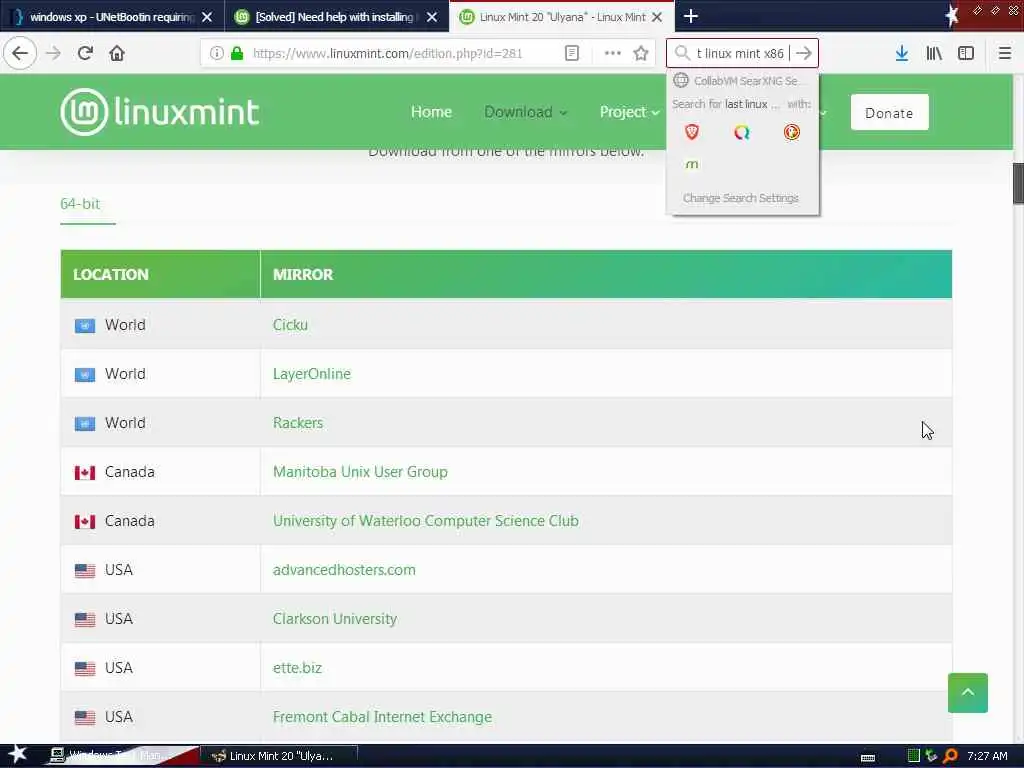Click the search magnifier icon in search box
Screen dimensions: 1024x768
[x=682, y=53]
